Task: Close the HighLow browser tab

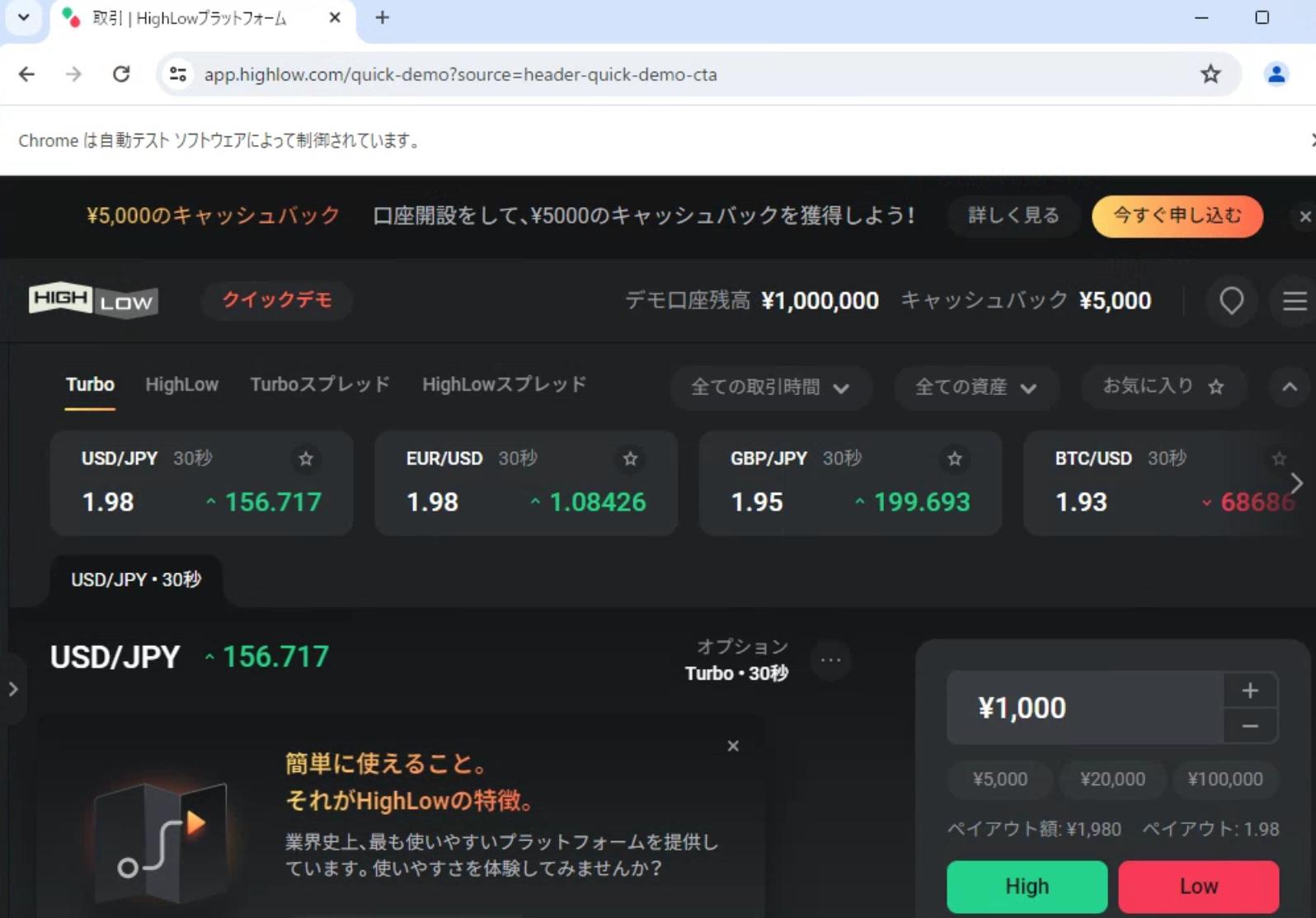Action: point(335,17)
